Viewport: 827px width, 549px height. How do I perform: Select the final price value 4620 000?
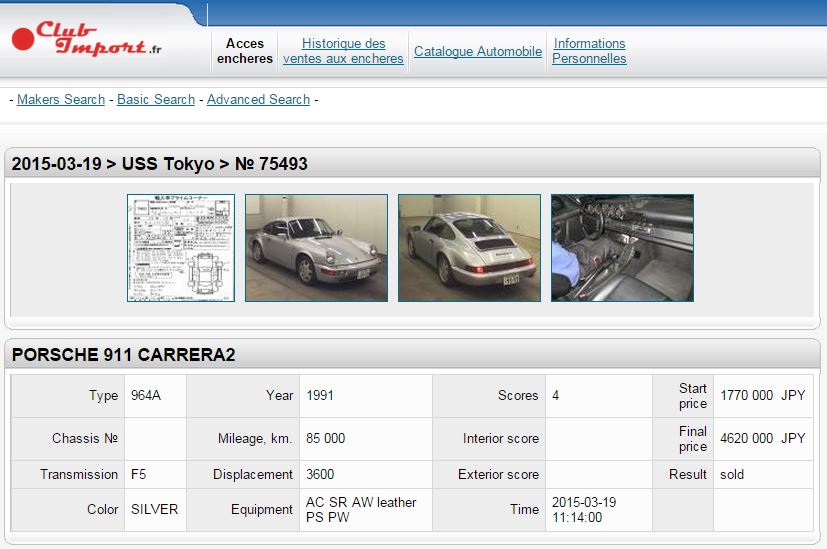tap(746, 438)
